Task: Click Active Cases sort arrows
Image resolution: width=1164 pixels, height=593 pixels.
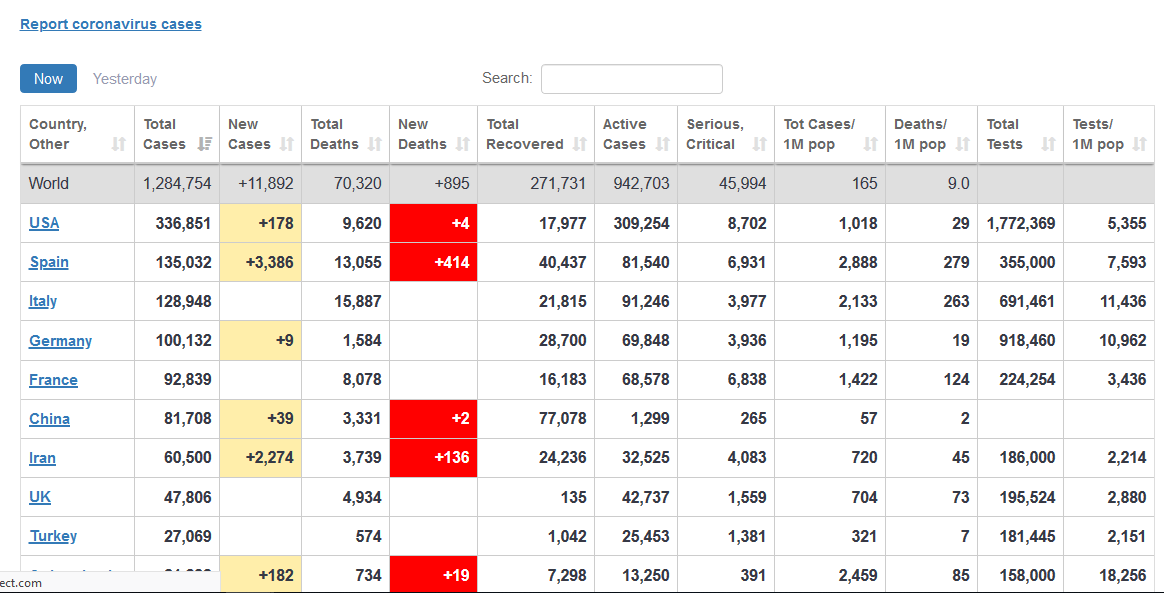Action: (663, 144)
